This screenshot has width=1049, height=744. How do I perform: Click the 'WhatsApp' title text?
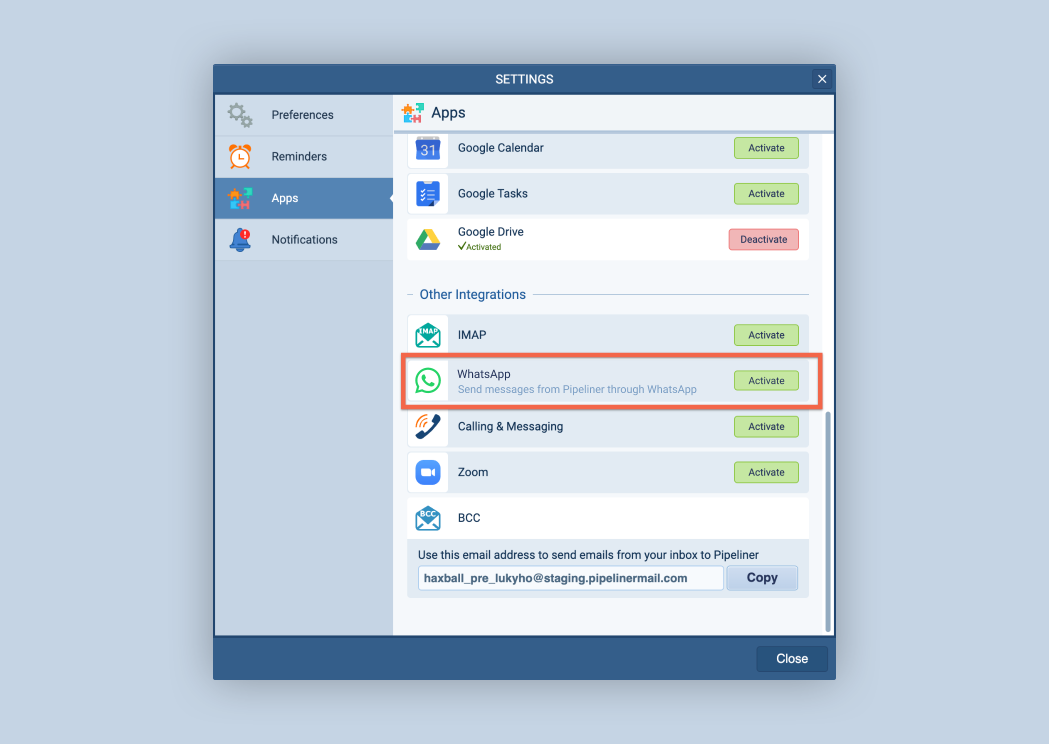click(484, 374)
